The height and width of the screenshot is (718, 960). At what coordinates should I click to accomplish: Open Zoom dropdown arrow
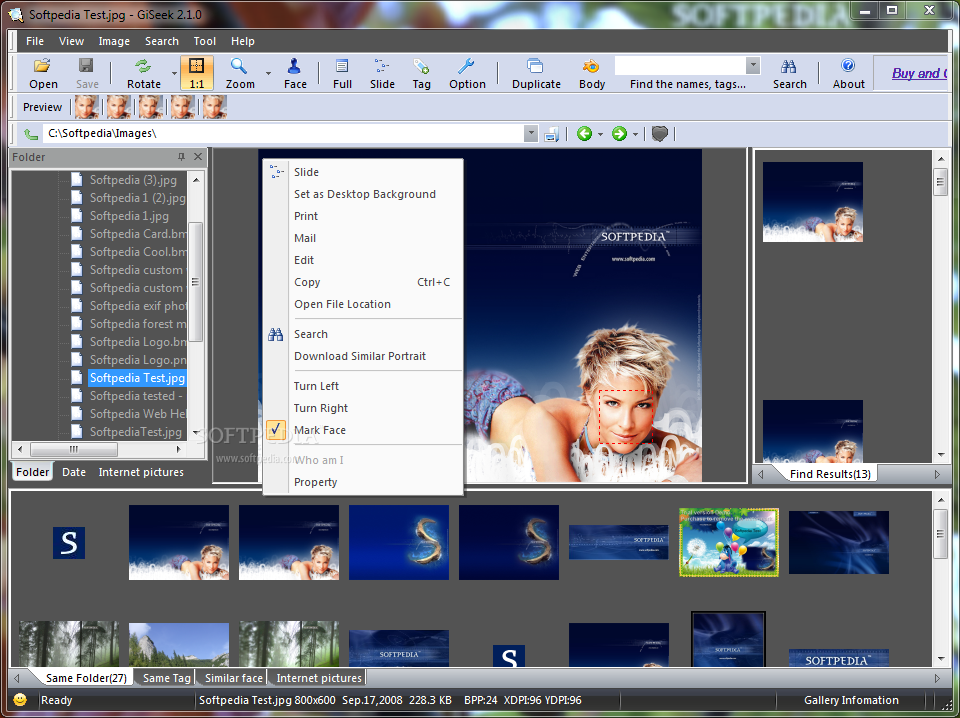[x=268, y=73]
